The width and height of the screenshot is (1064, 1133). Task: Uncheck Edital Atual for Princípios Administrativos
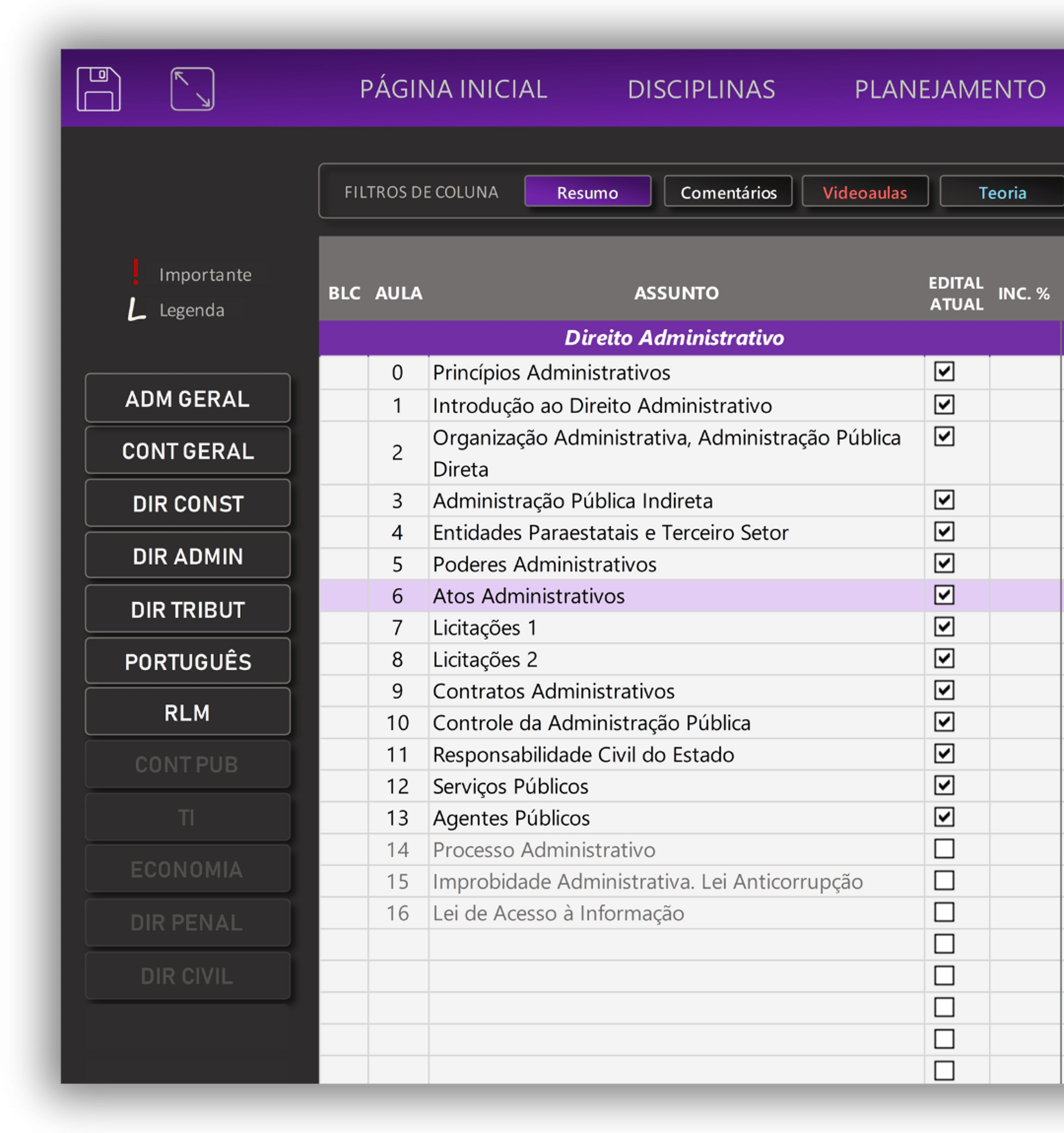tap(944, 371)
